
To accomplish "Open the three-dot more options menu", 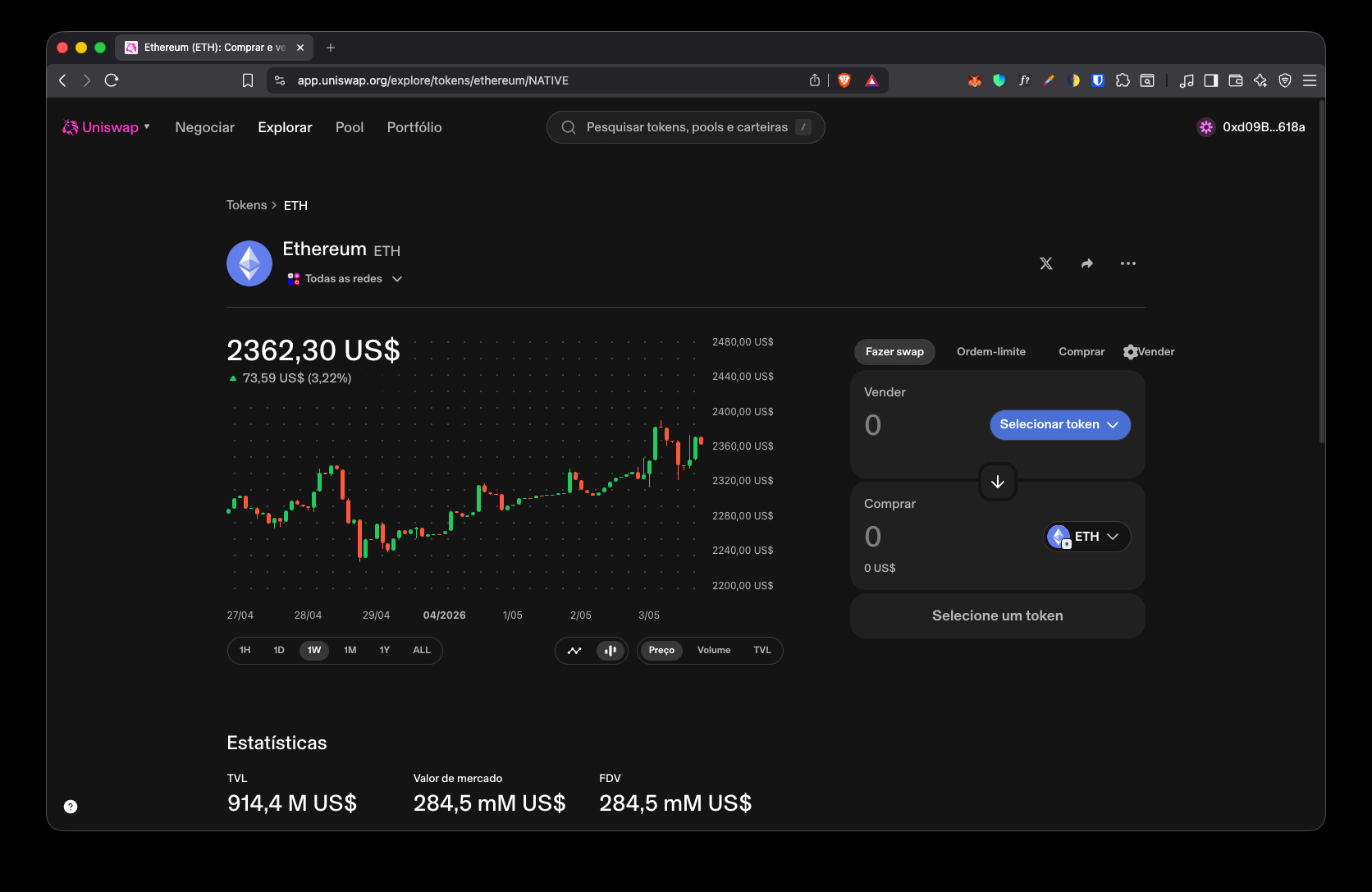I will [x=1128, y=263].
